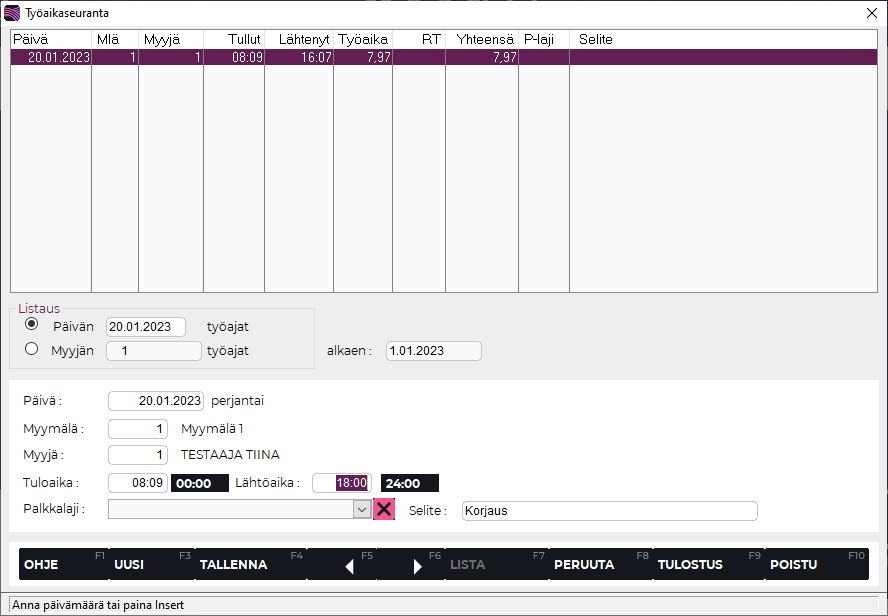Viewport: 888px width, 616px height.
Task: Select the Päivän työajat radio button
Action: tap(32, 325)
